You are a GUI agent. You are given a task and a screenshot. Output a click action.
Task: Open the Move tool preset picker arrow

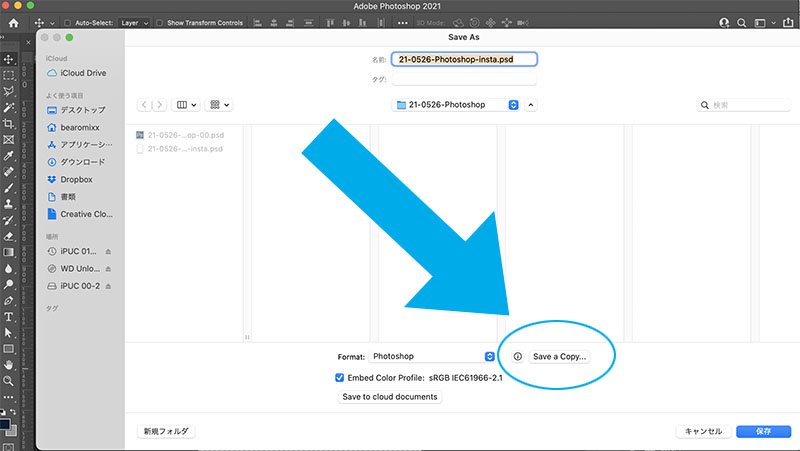point(52,23)
